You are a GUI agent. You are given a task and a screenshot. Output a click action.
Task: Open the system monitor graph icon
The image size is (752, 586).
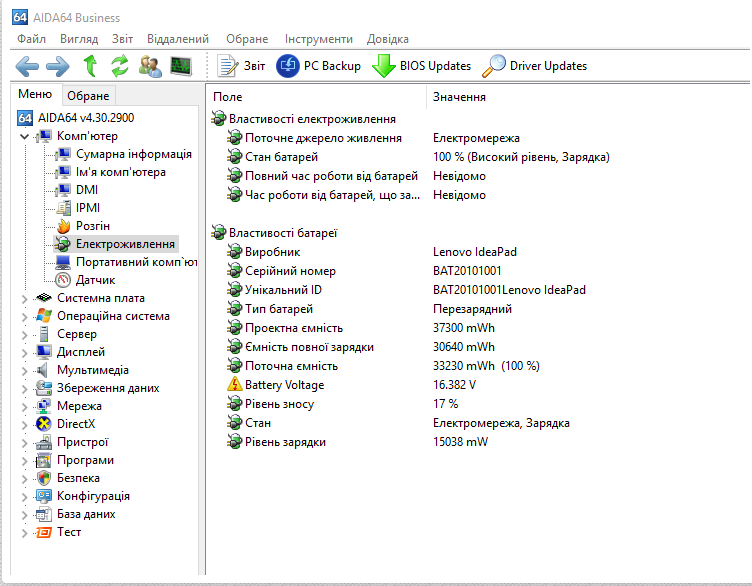[x=181, y=66]
